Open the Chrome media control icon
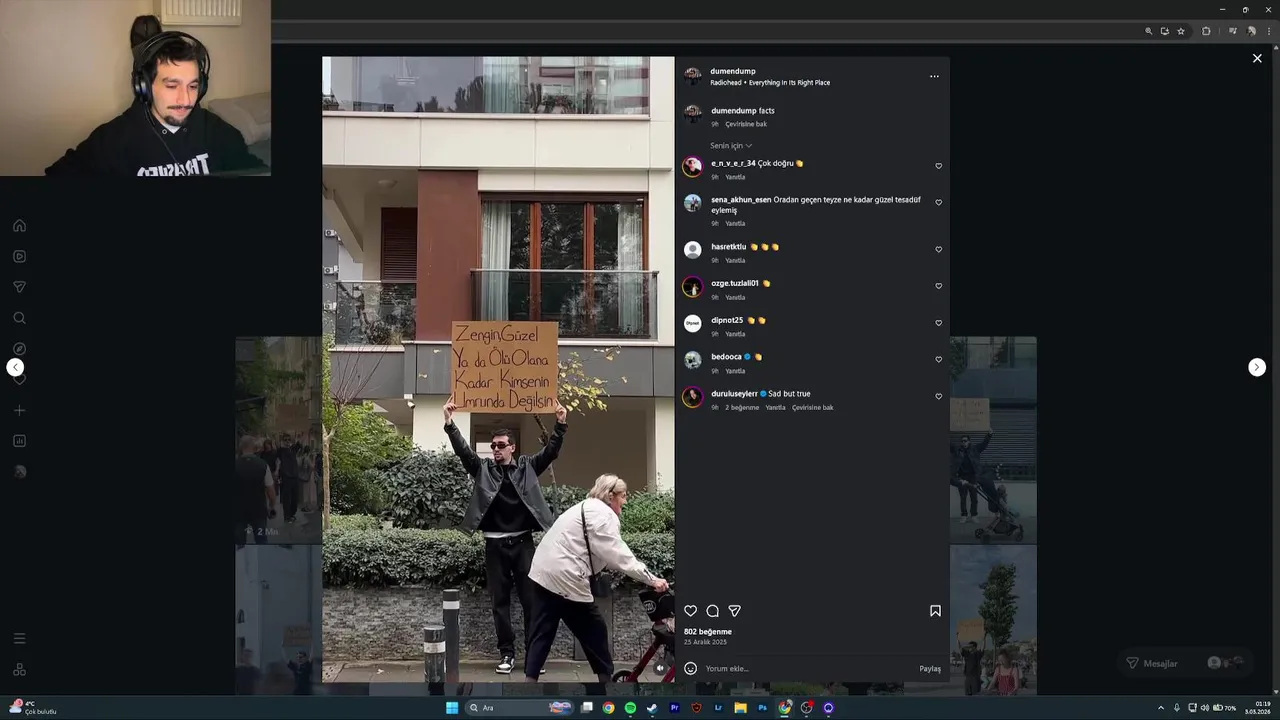 [x=1233, y=31]
